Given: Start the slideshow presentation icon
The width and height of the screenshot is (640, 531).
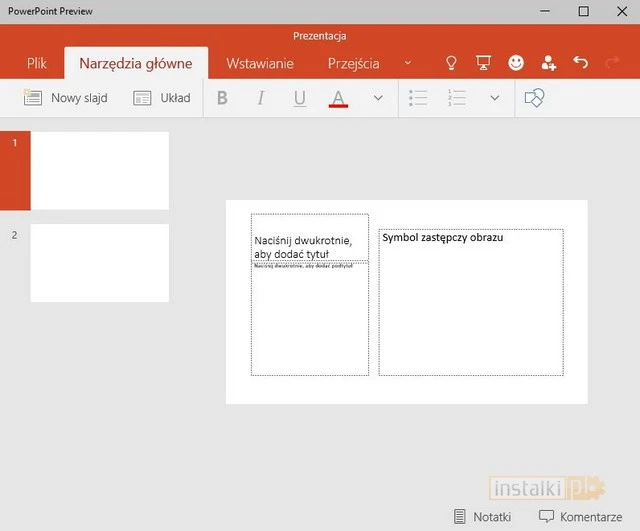Looking at the screenshot, I should 483,63.
